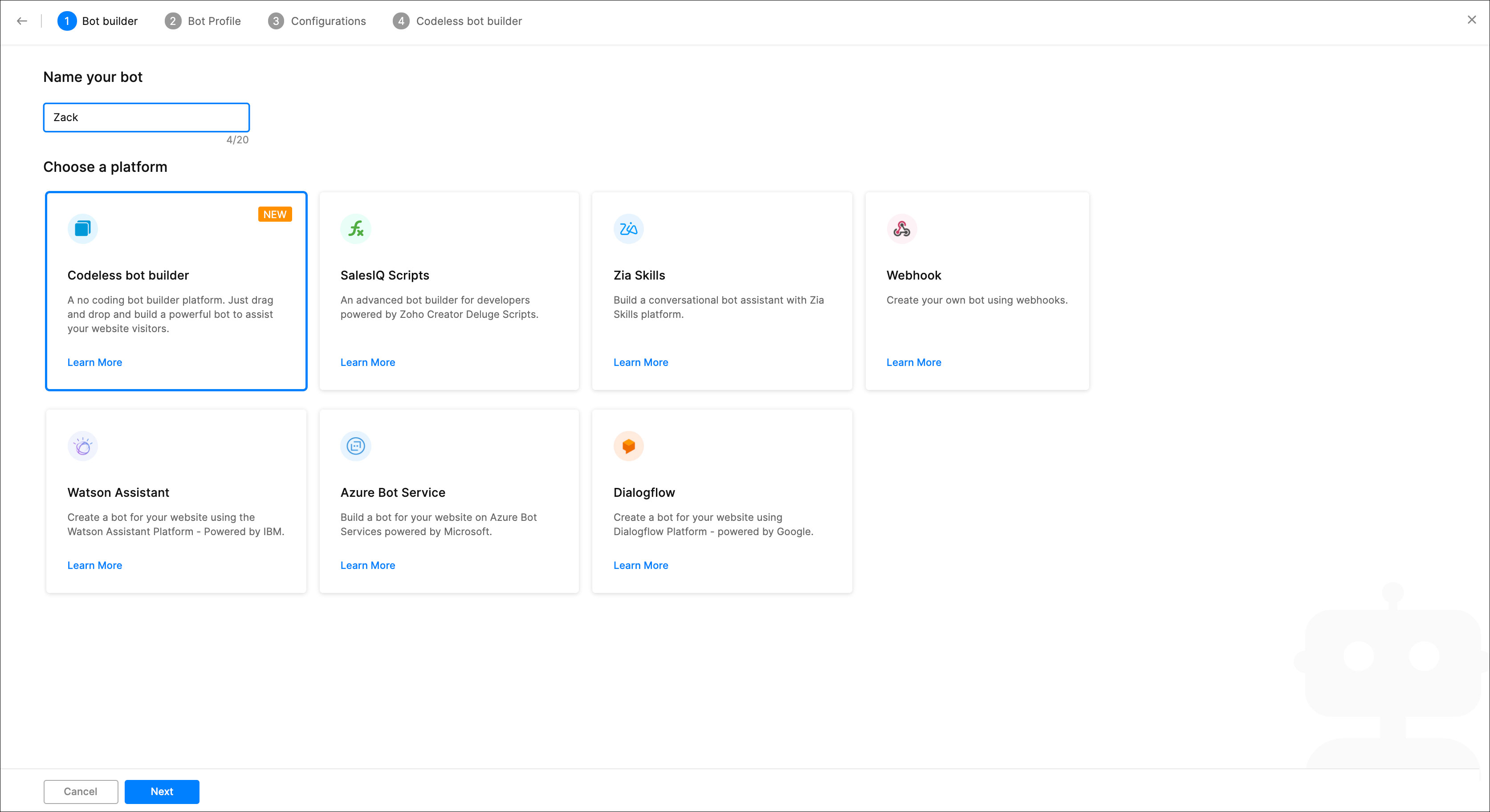Go to step 1 Bot builder

click(98, 21)
